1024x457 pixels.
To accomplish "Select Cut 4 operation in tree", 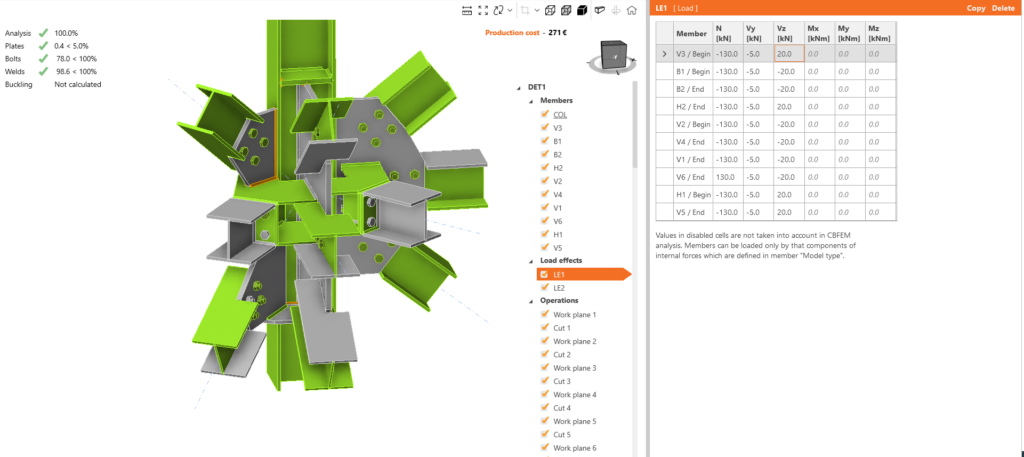I will pos(562,408).
